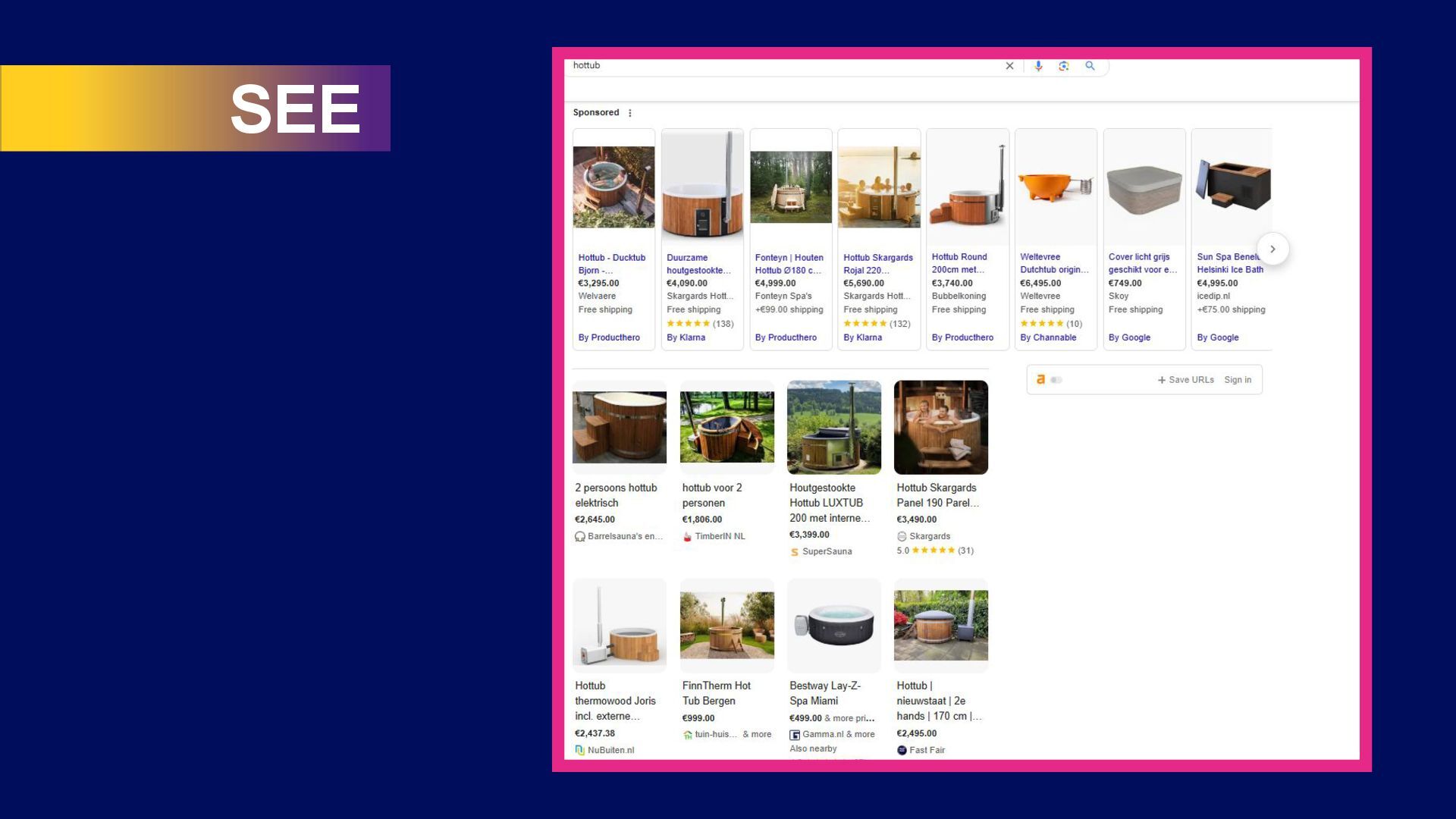
Task: Click the By Klarna link on Duurzame ad
Action: [686, 337]
